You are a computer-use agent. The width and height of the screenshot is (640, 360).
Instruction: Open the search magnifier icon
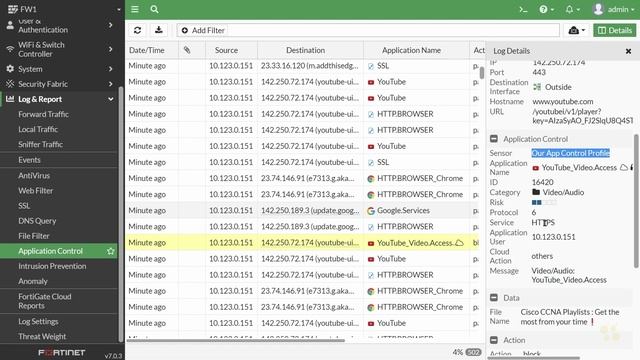pyautogui.click(x=154, y=9)
